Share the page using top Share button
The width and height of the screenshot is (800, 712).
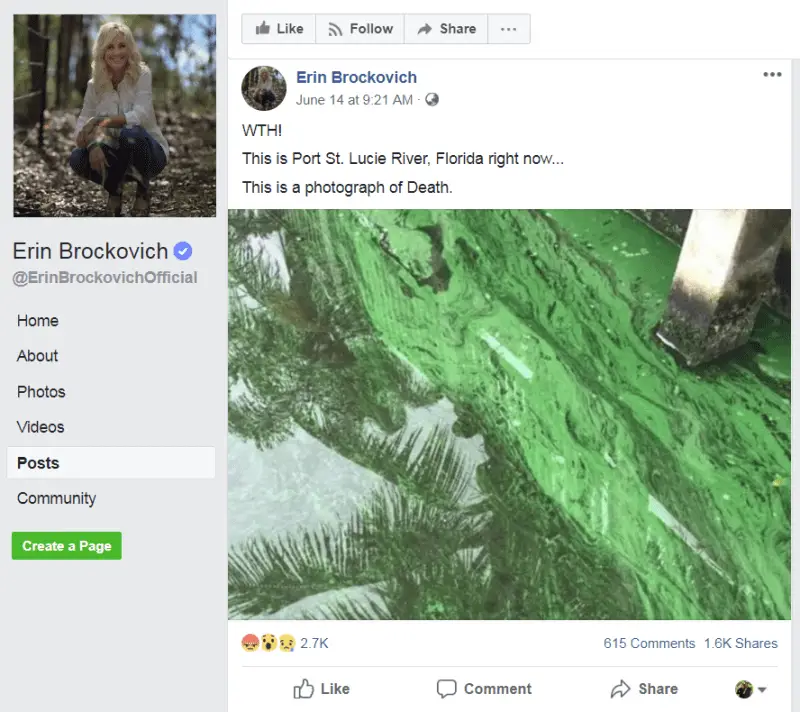(x=446, y=29)
